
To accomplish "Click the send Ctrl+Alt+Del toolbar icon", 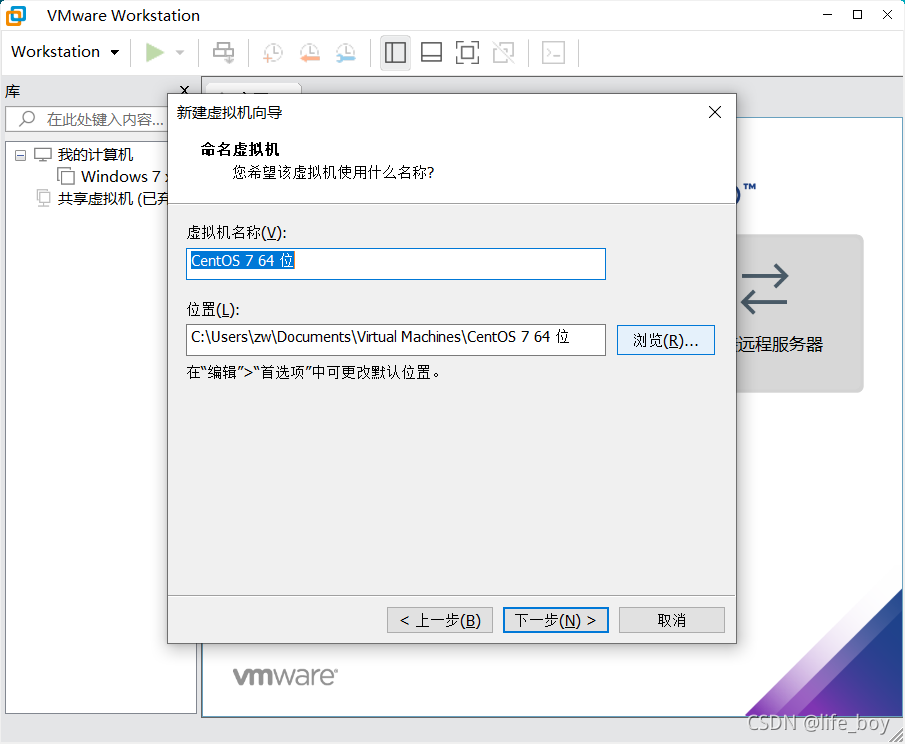I will [x=223, y=53].
